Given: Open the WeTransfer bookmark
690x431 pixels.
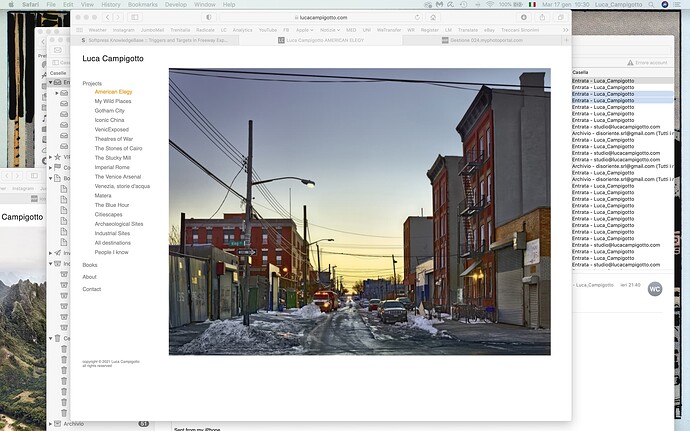Looking at the screenshot, I should point(389,30).
